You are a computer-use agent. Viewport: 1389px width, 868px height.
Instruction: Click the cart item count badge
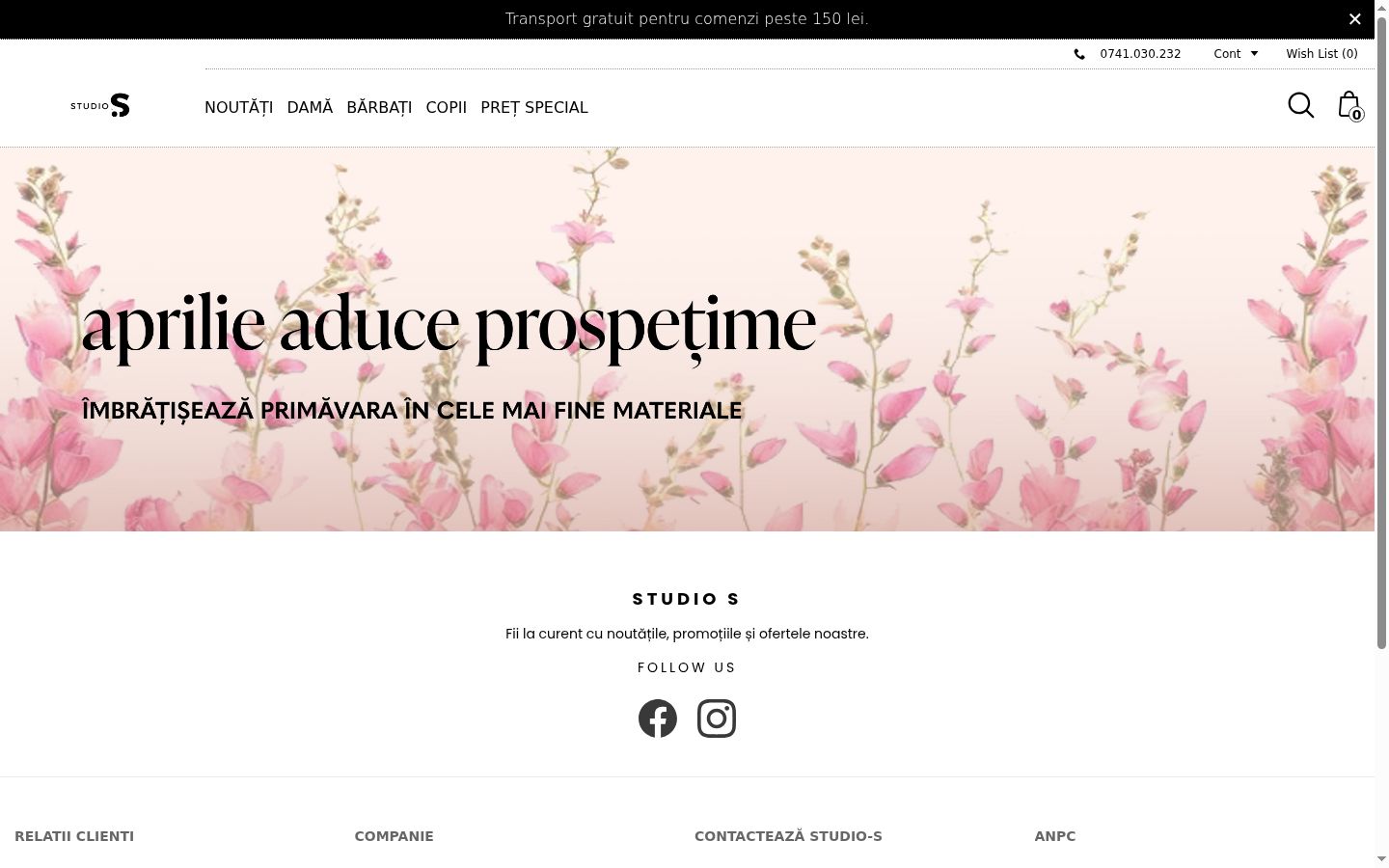pyautogui.click(x=1356, y=115)
